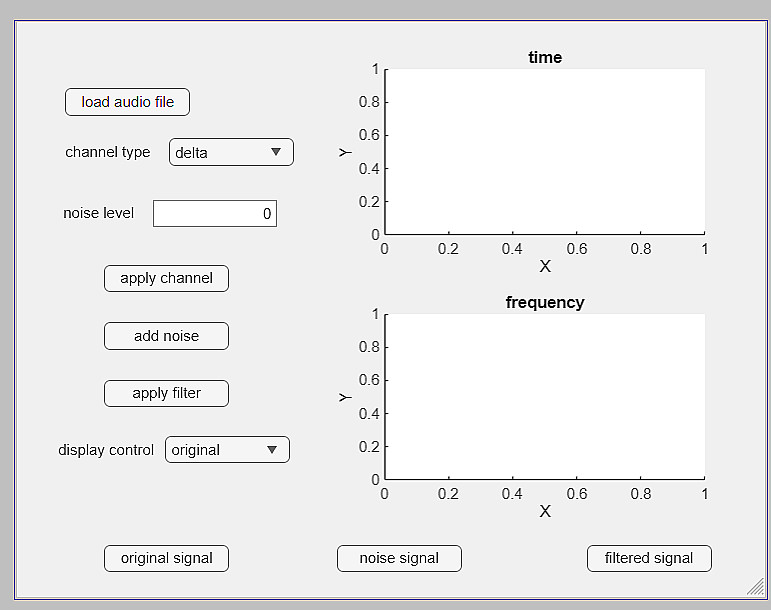Click the noise signal button
771x610 pixels.
[x=399, y=558]
